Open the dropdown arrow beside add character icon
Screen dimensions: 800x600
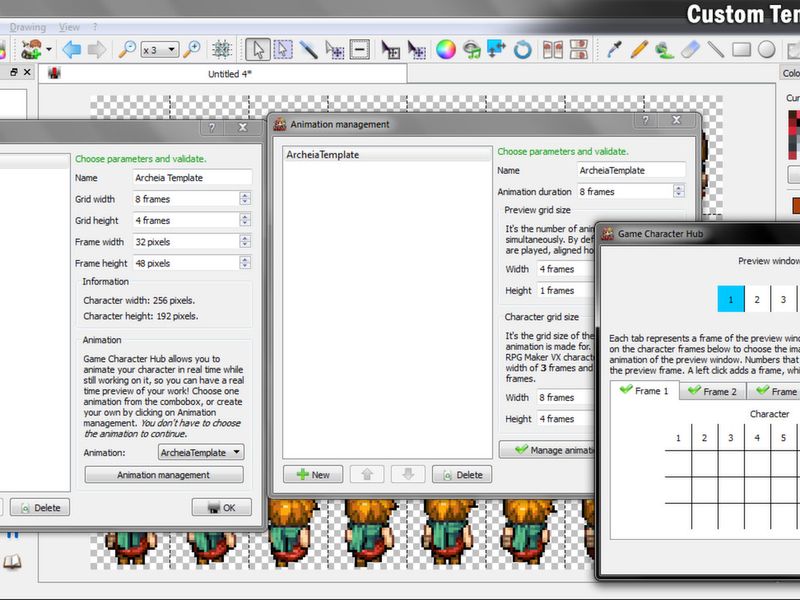pos(49,49)
